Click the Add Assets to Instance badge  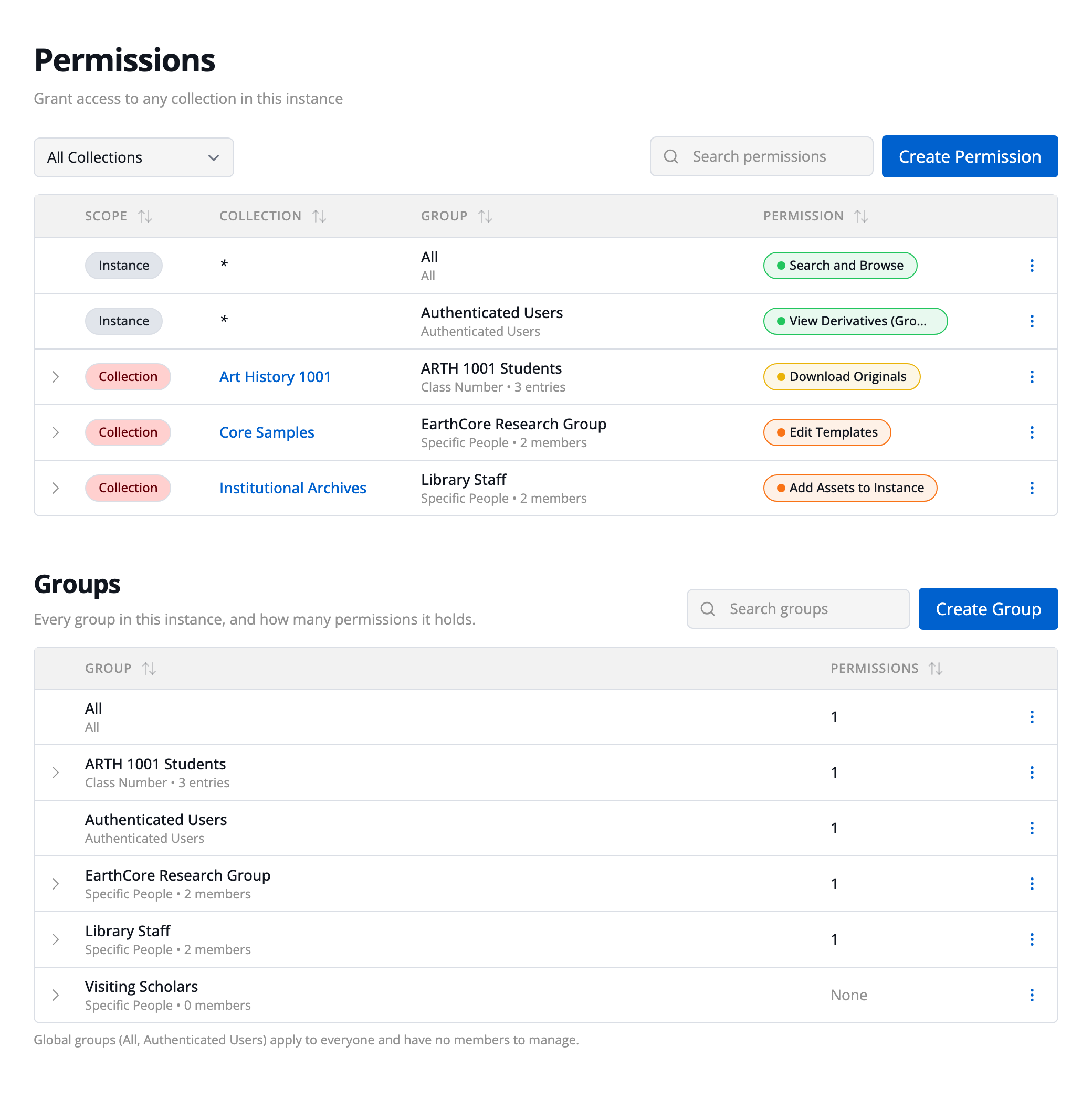click(x=850, y=488)
